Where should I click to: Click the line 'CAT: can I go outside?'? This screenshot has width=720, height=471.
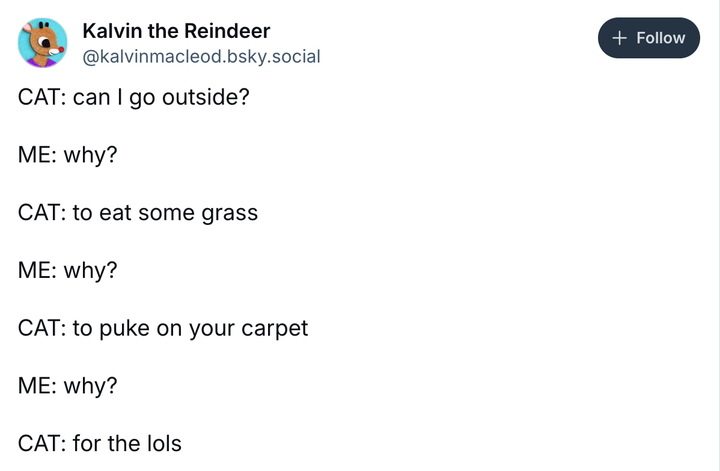(x=134, y=97)
